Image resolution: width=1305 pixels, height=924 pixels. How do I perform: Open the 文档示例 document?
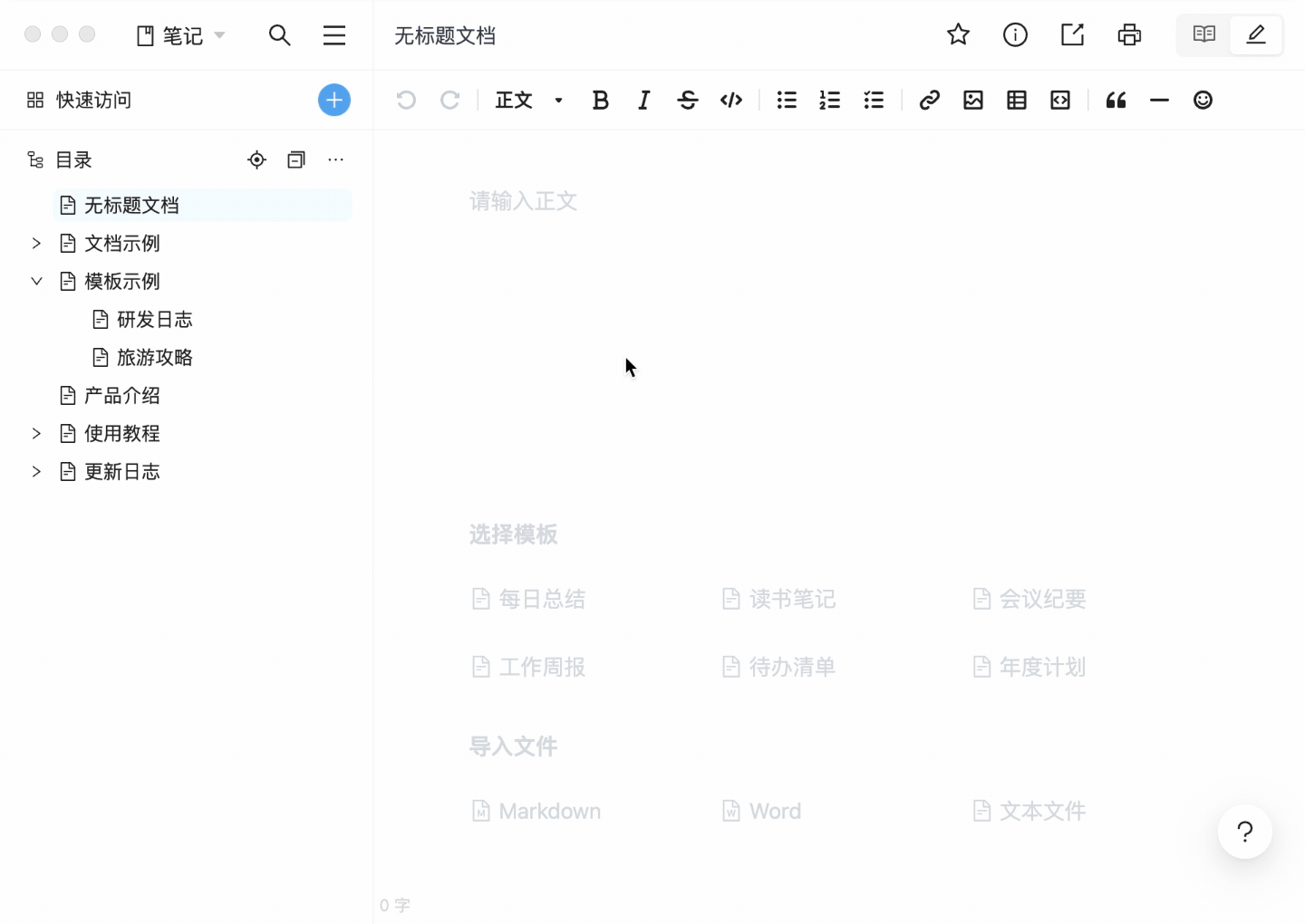[x=121, y=243]
